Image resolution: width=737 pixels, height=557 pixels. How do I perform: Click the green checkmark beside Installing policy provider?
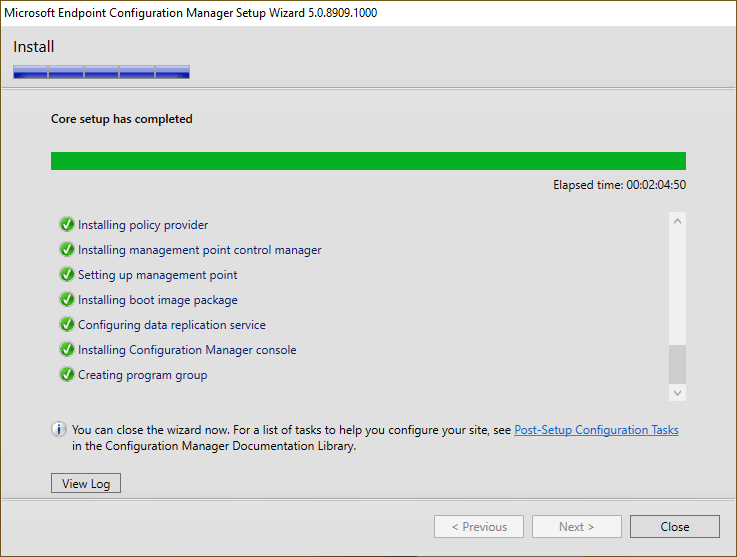click(67, 225)
